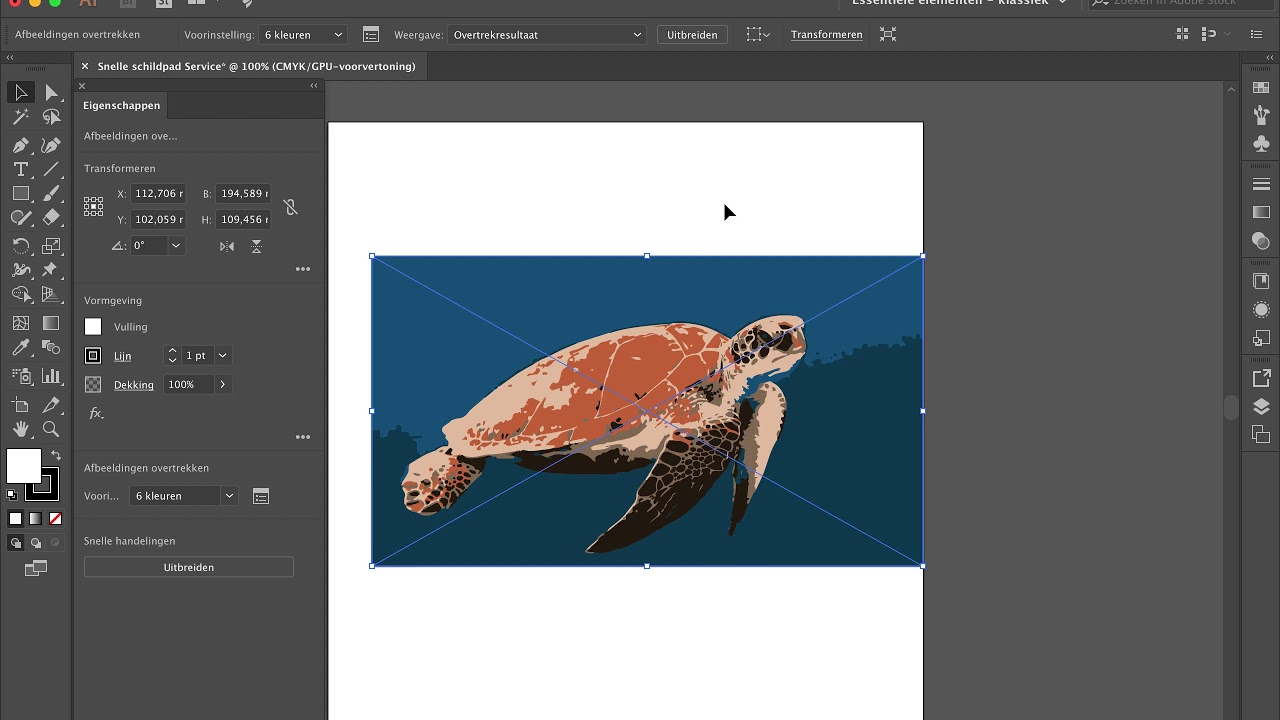The width and height of the screenshot is (1280, 720).
Task: Swap fill and stroke colors
Action: [x=56, y=456]
